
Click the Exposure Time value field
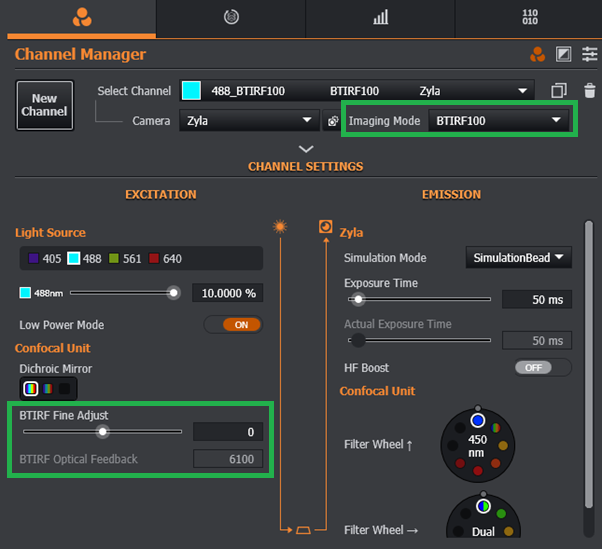[x=536, y=300]
